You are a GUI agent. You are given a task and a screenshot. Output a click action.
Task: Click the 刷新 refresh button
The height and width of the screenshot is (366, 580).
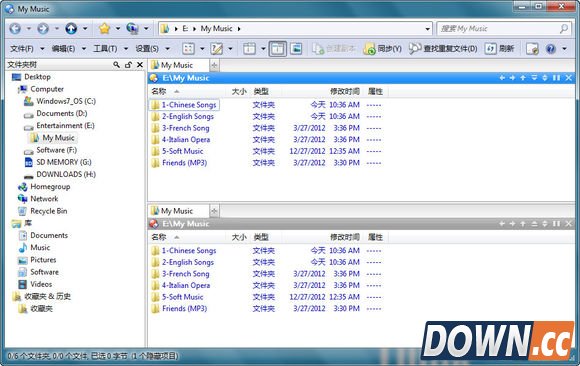click(500, 48)
